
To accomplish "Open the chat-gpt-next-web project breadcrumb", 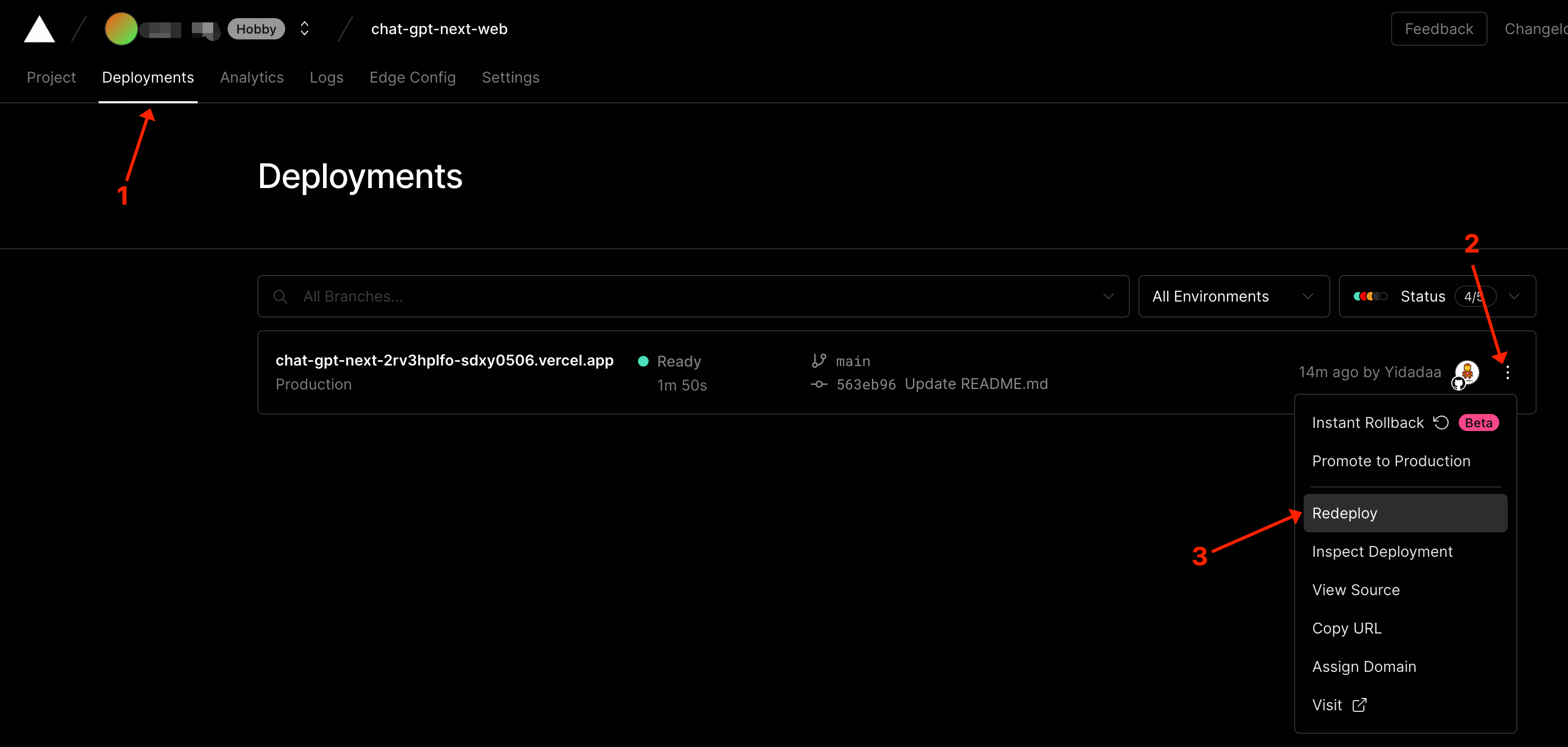I will pyautogui.click(x=439, y=29).
